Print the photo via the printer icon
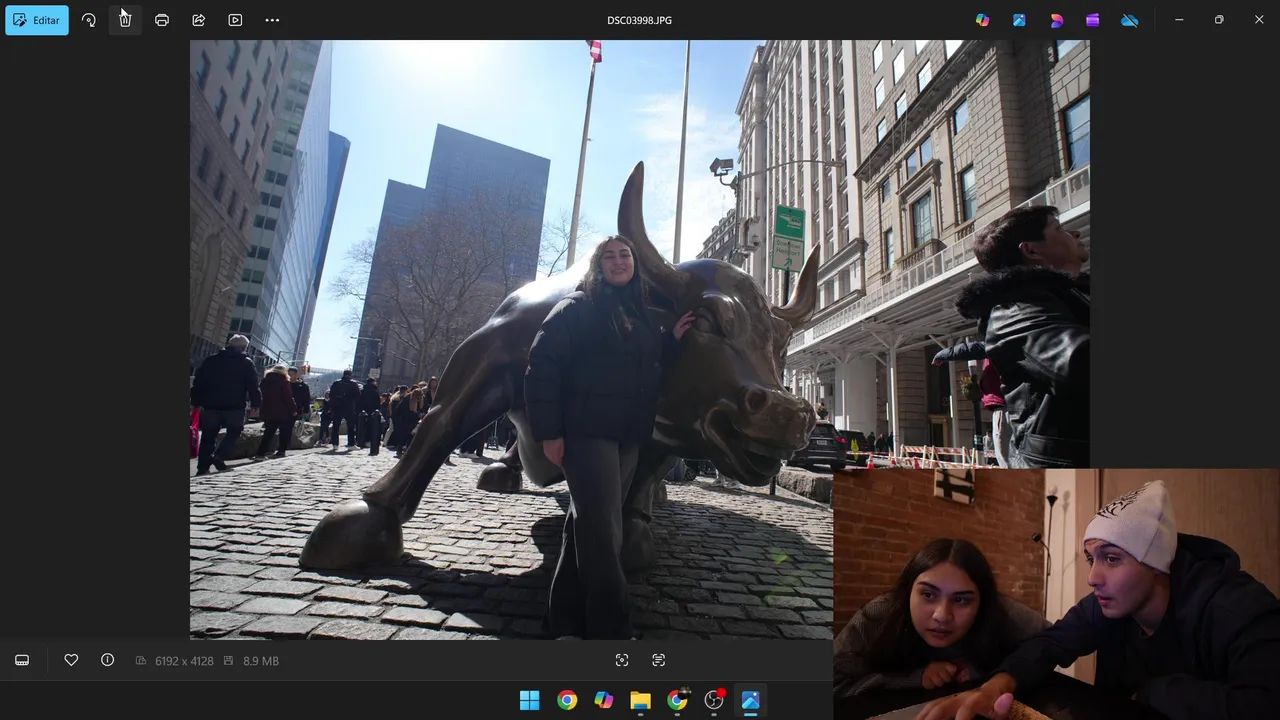The image size is (1280, 720). pos(162,20)
